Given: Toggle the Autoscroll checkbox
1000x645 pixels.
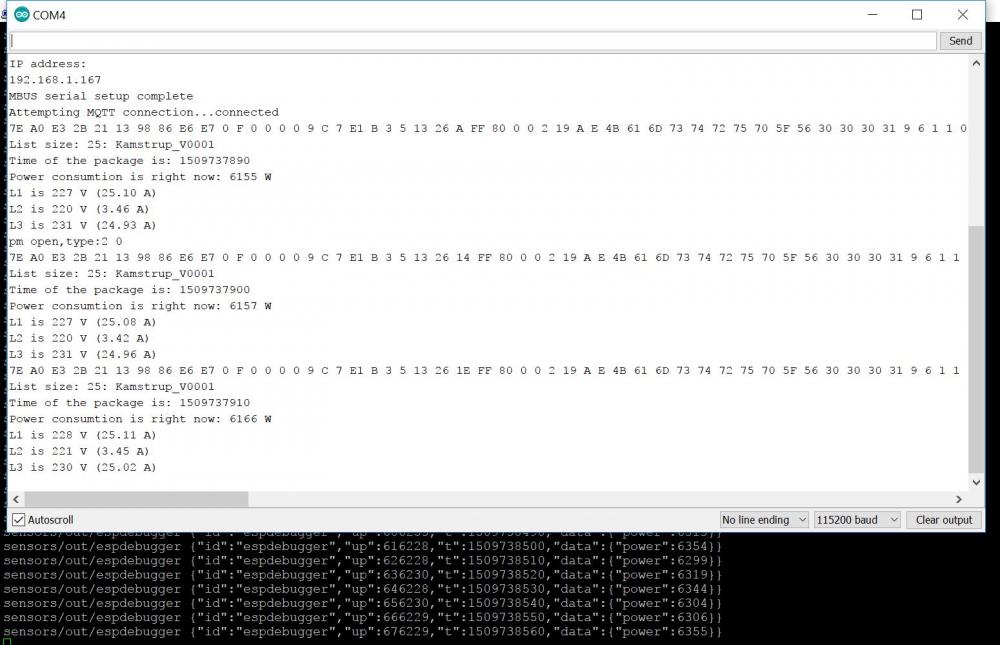Looking at the screenshot, I should point(18,520).
